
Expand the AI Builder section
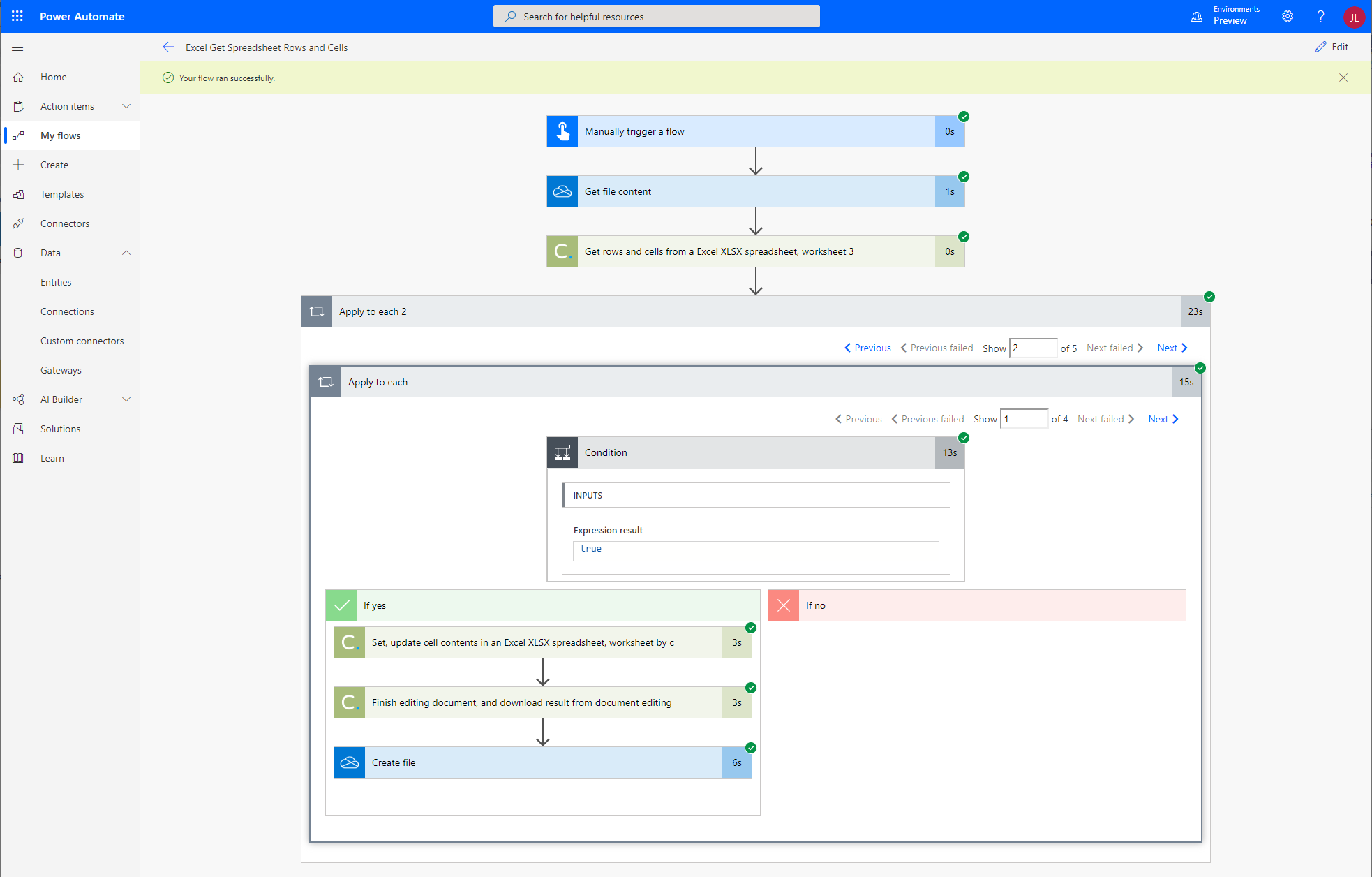tap(126, 399)
